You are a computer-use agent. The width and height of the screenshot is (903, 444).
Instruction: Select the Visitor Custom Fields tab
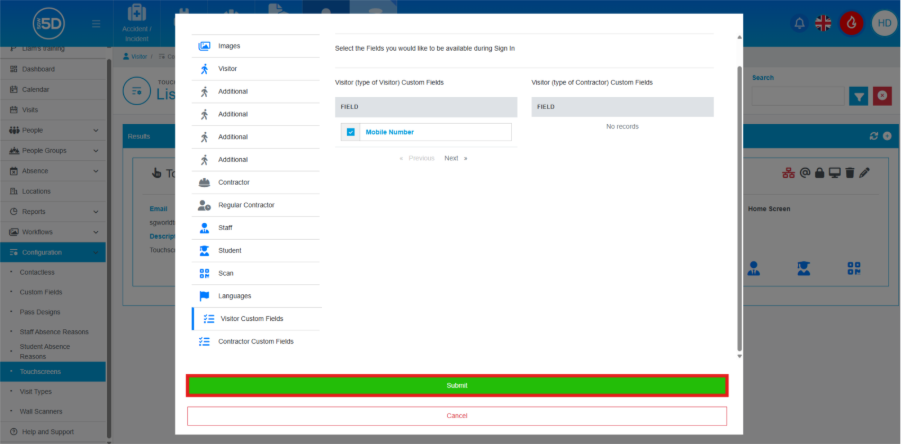(x=256, y=319)
